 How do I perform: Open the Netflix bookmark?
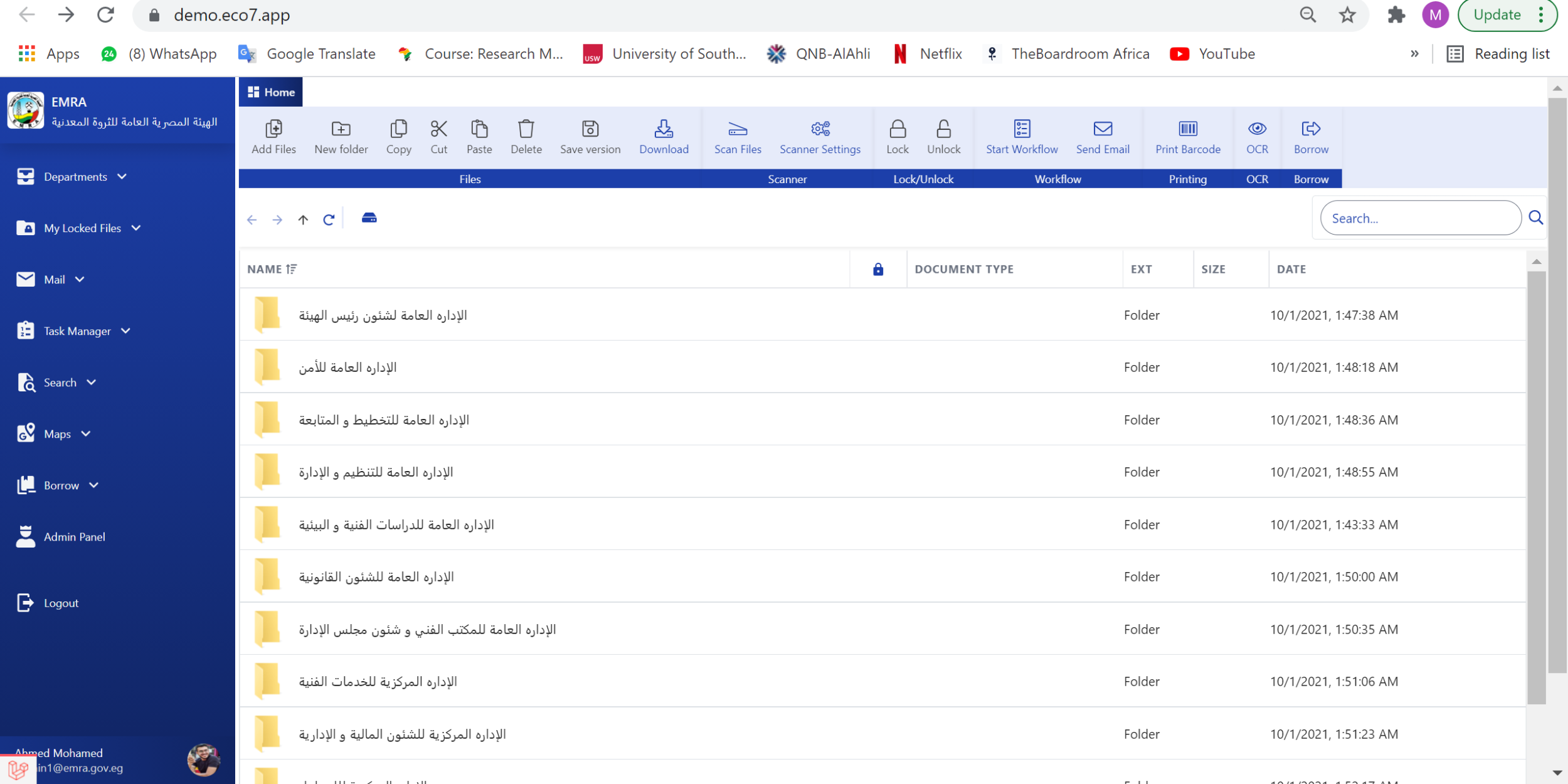[928, 54]
